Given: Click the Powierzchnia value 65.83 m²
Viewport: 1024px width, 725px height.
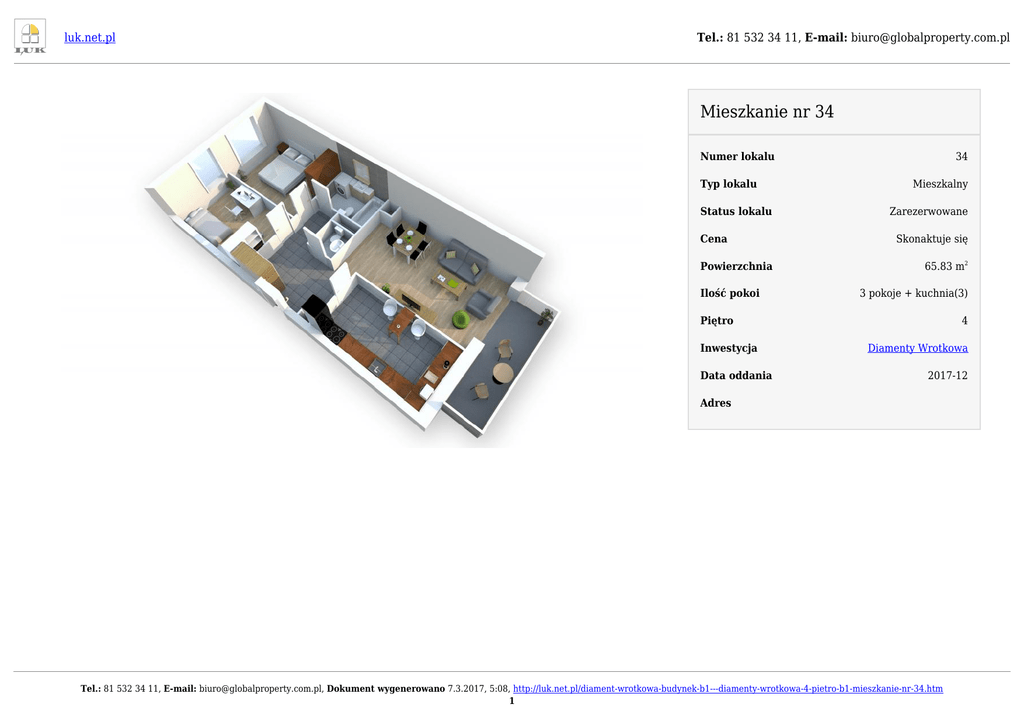Looking at the screenshot, I should (945, 267).
